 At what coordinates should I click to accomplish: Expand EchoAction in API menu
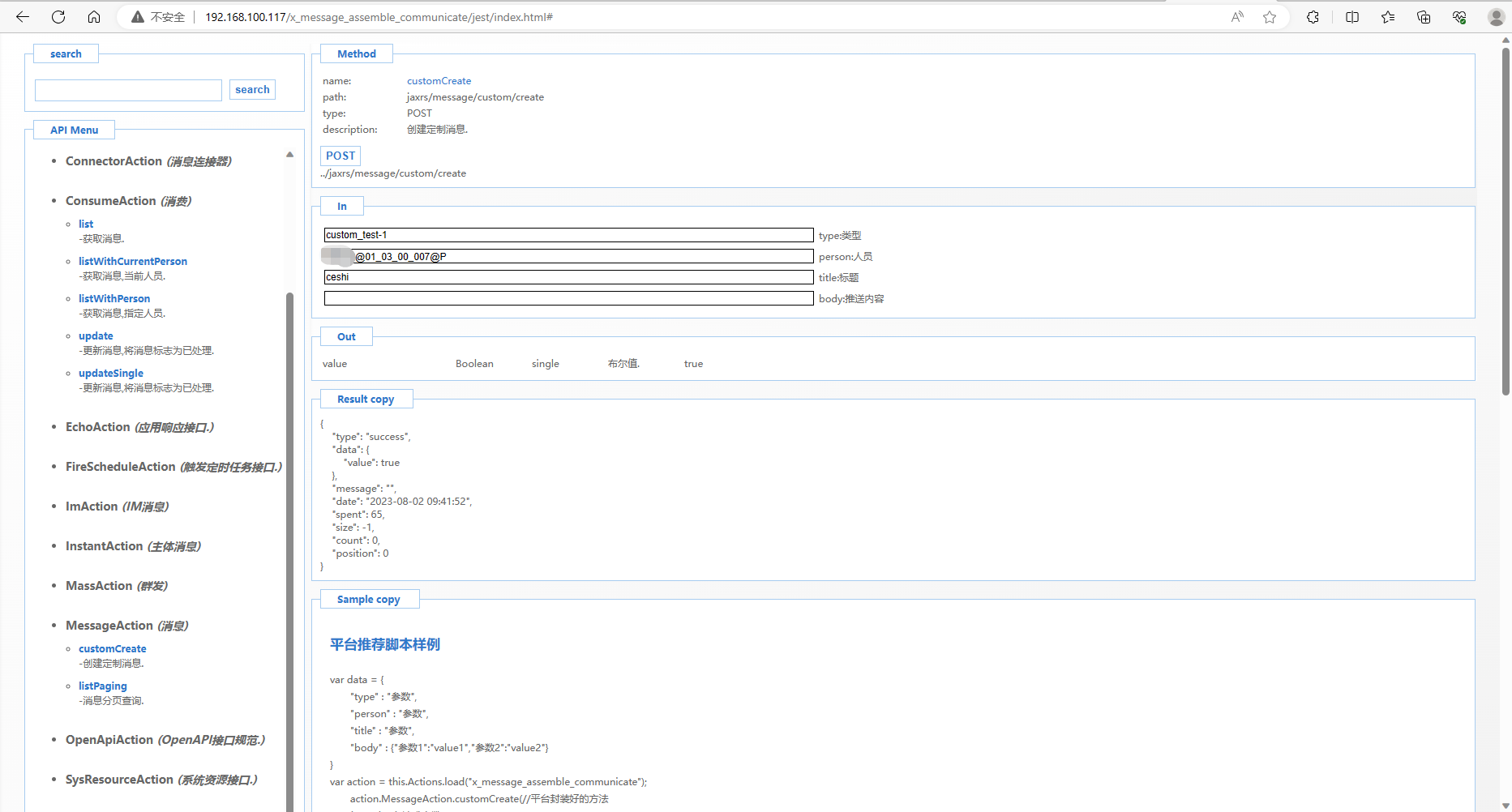point(139,427)
